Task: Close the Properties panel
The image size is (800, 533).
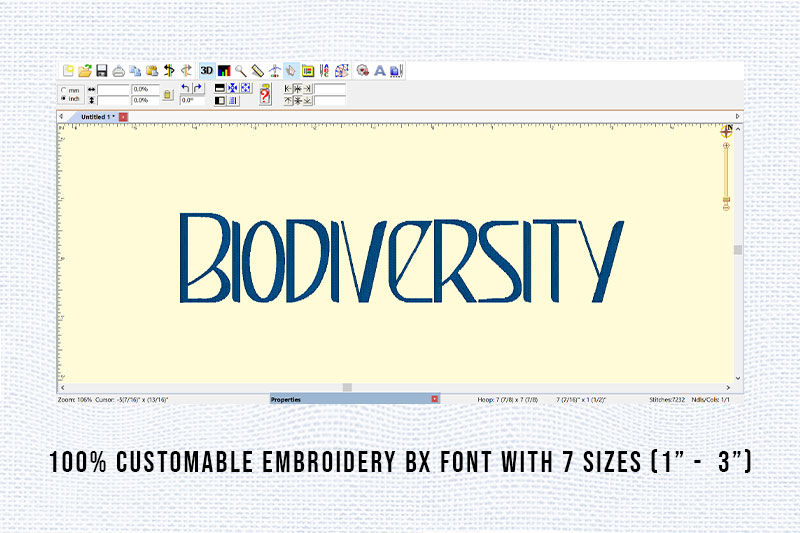Action: click(435, 399)
